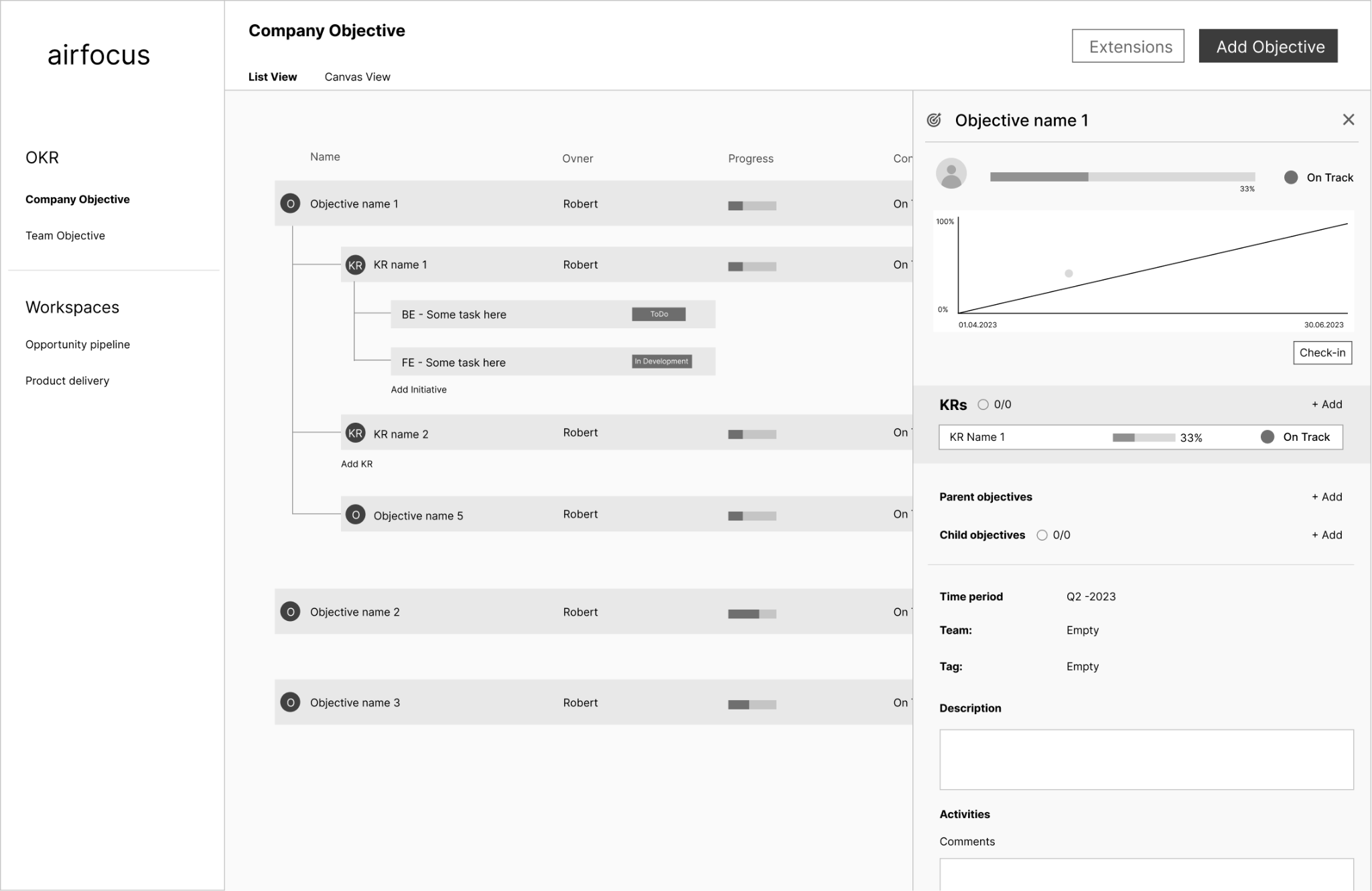Click the KR icon next to KR name 1

[x=355, y=265]
